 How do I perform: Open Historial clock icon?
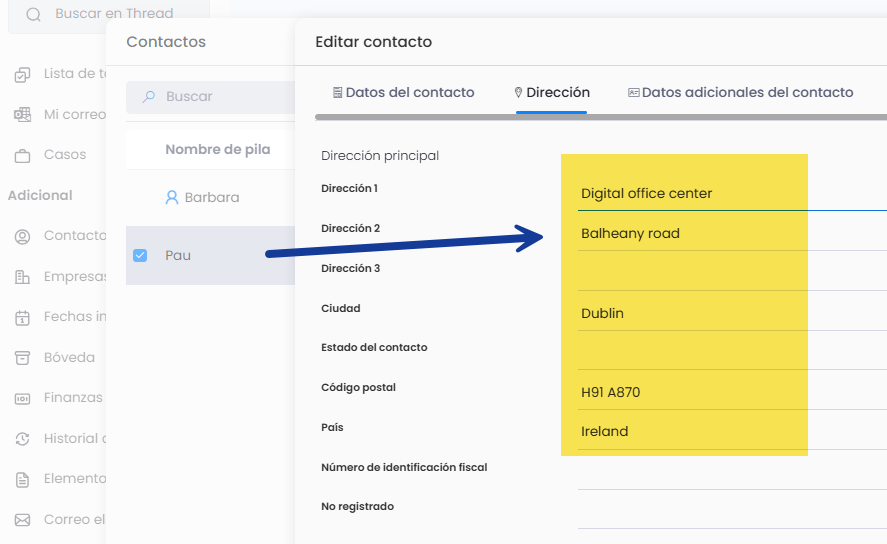coord(23,439)
